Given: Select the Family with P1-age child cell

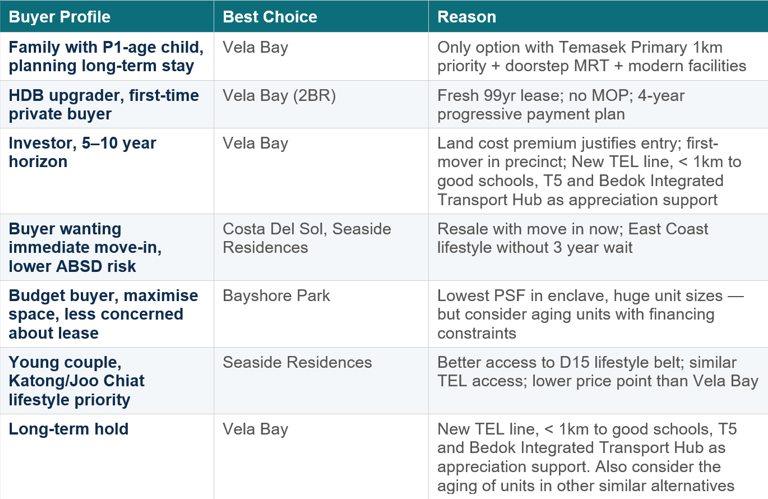Looking at the screenshot, I should tap(106, 56).
